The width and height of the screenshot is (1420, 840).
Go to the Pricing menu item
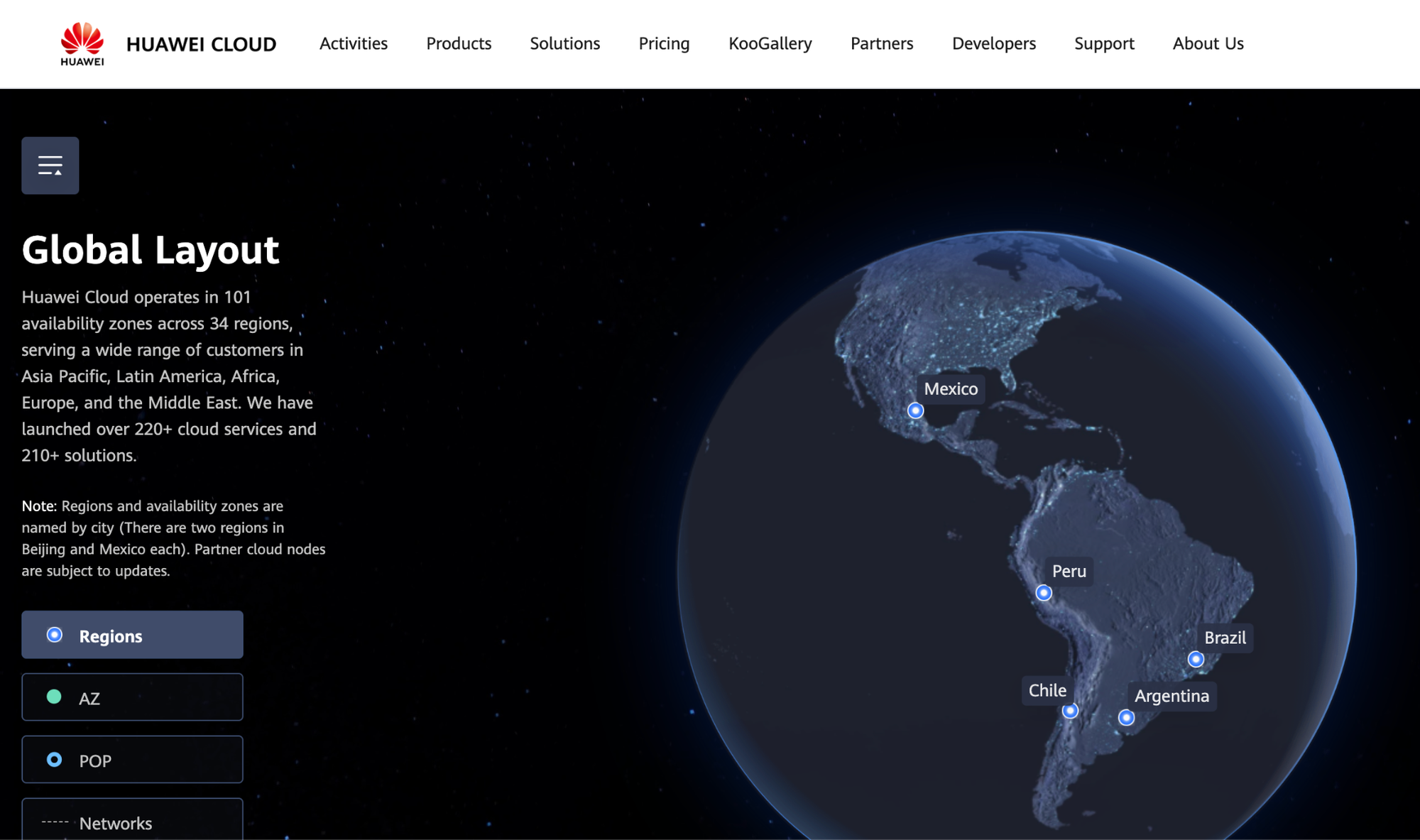(664, 43)
